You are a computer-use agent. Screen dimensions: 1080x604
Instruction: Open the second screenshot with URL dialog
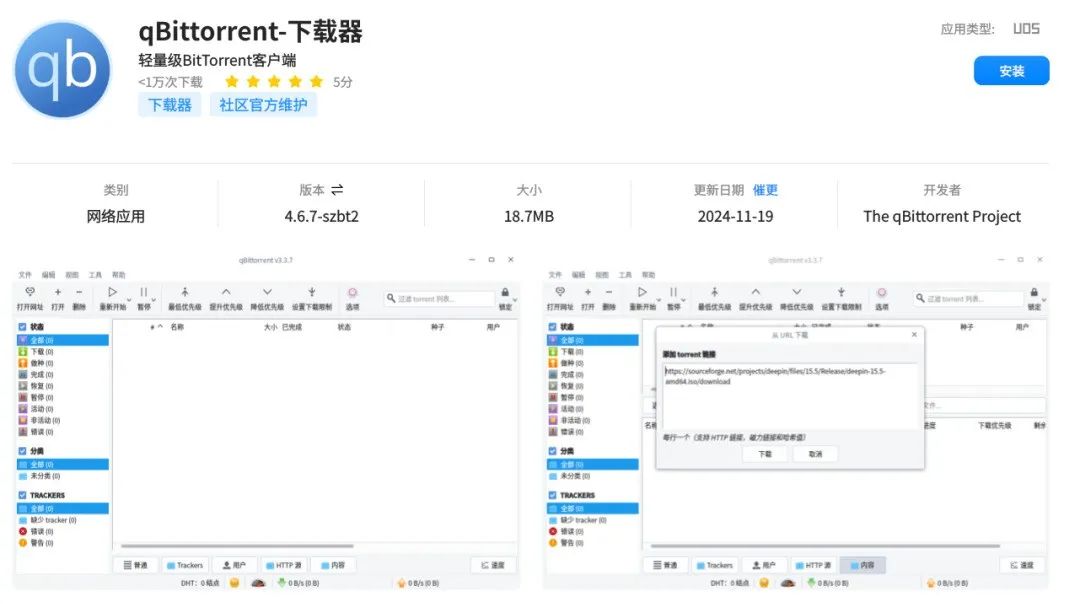[x=796, y=421]
